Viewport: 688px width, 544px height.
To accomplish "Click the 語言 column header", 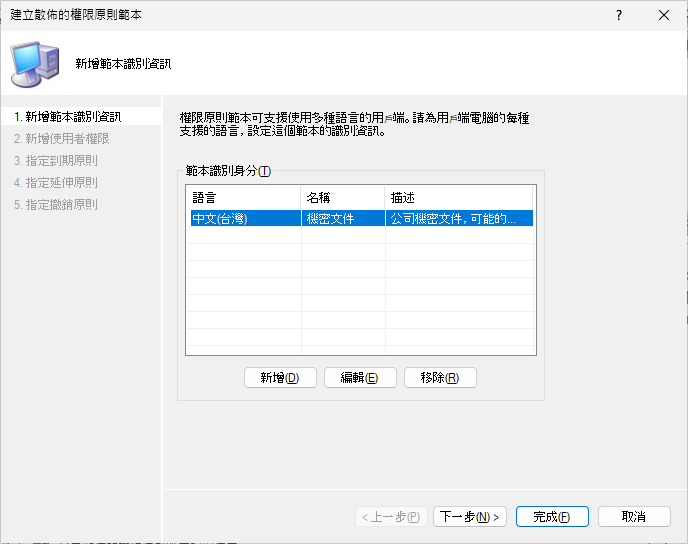I will click(x=244, y=198).
